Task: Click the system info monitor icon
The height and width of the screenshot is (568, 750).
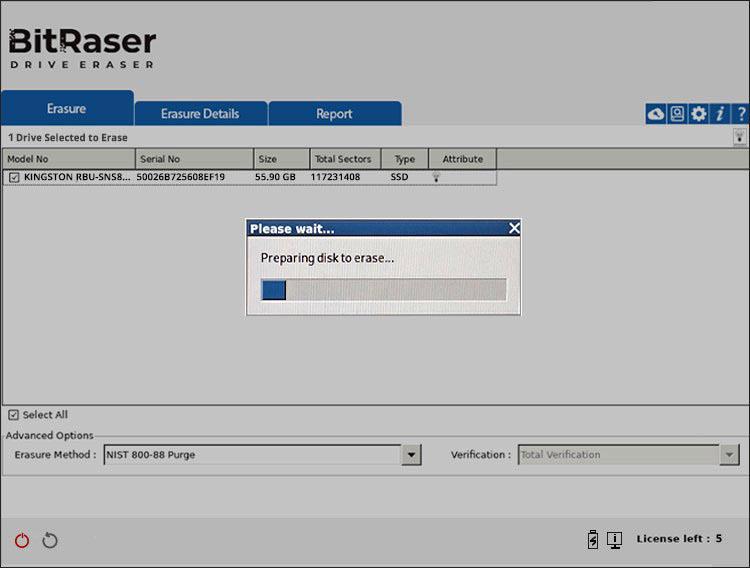Action: (x=615, y=540)
